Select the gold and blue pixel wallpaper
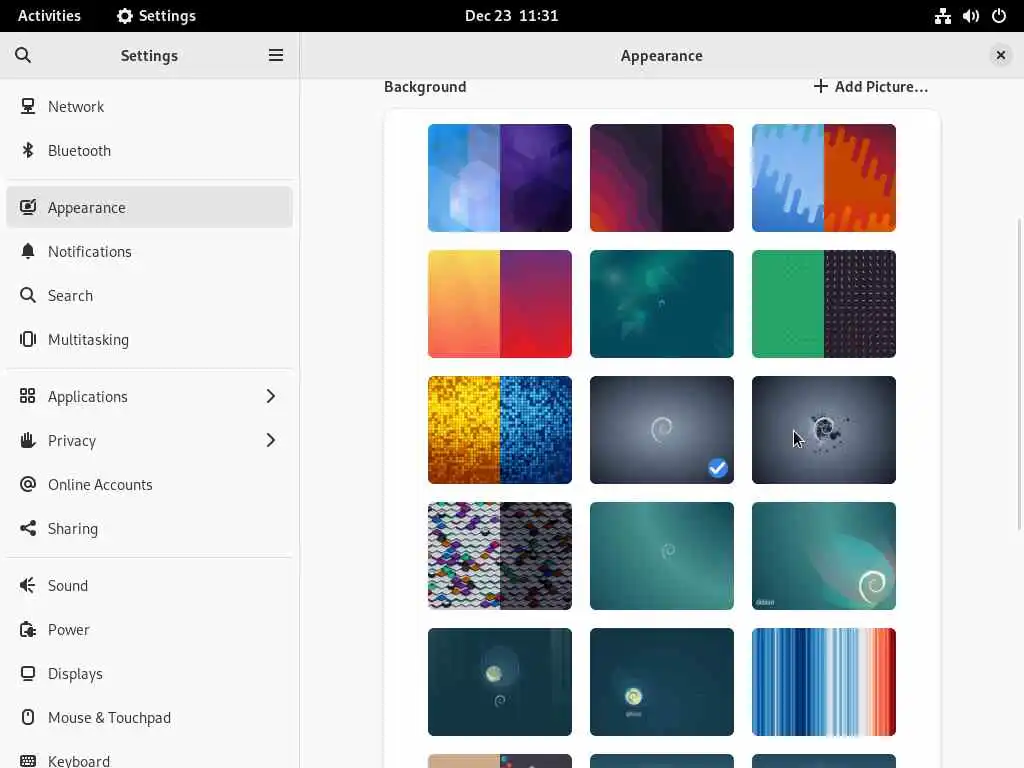Viewport: 1024px width, 768px height. (500, 430)
